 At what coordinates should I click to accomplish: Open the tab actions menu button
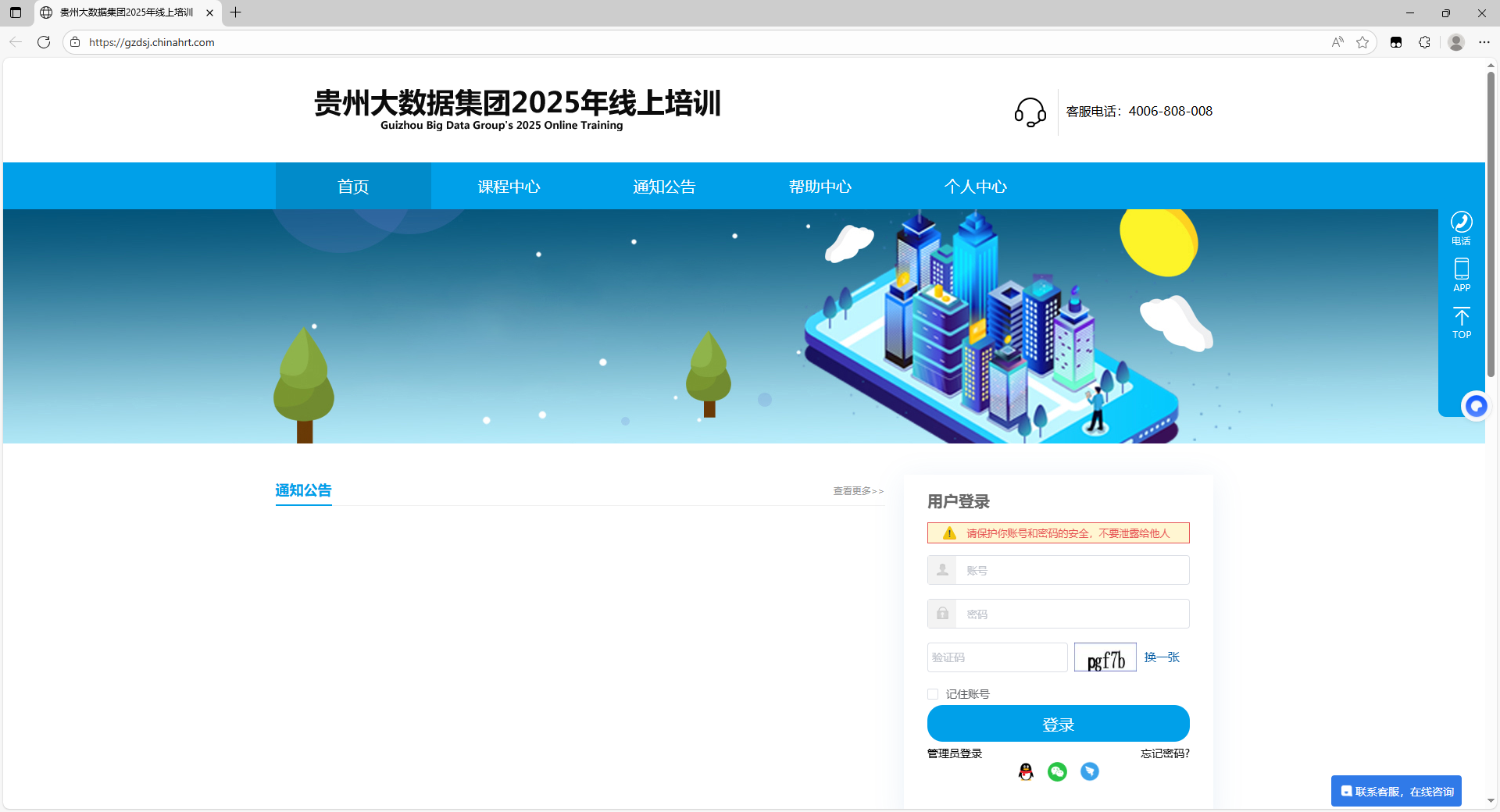[16, 12]
